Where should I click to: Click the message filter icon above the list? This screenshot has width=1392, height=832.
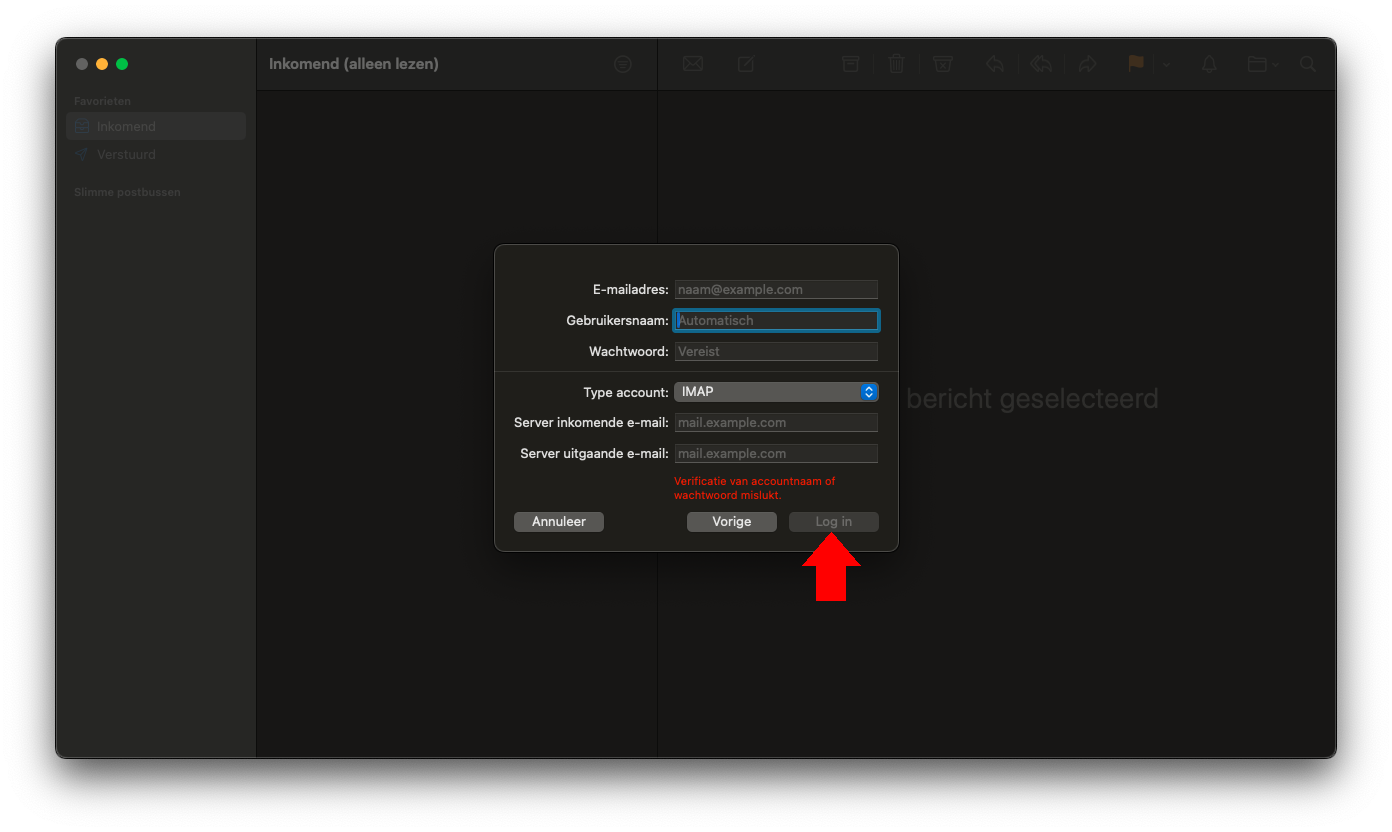click(622, 63)
